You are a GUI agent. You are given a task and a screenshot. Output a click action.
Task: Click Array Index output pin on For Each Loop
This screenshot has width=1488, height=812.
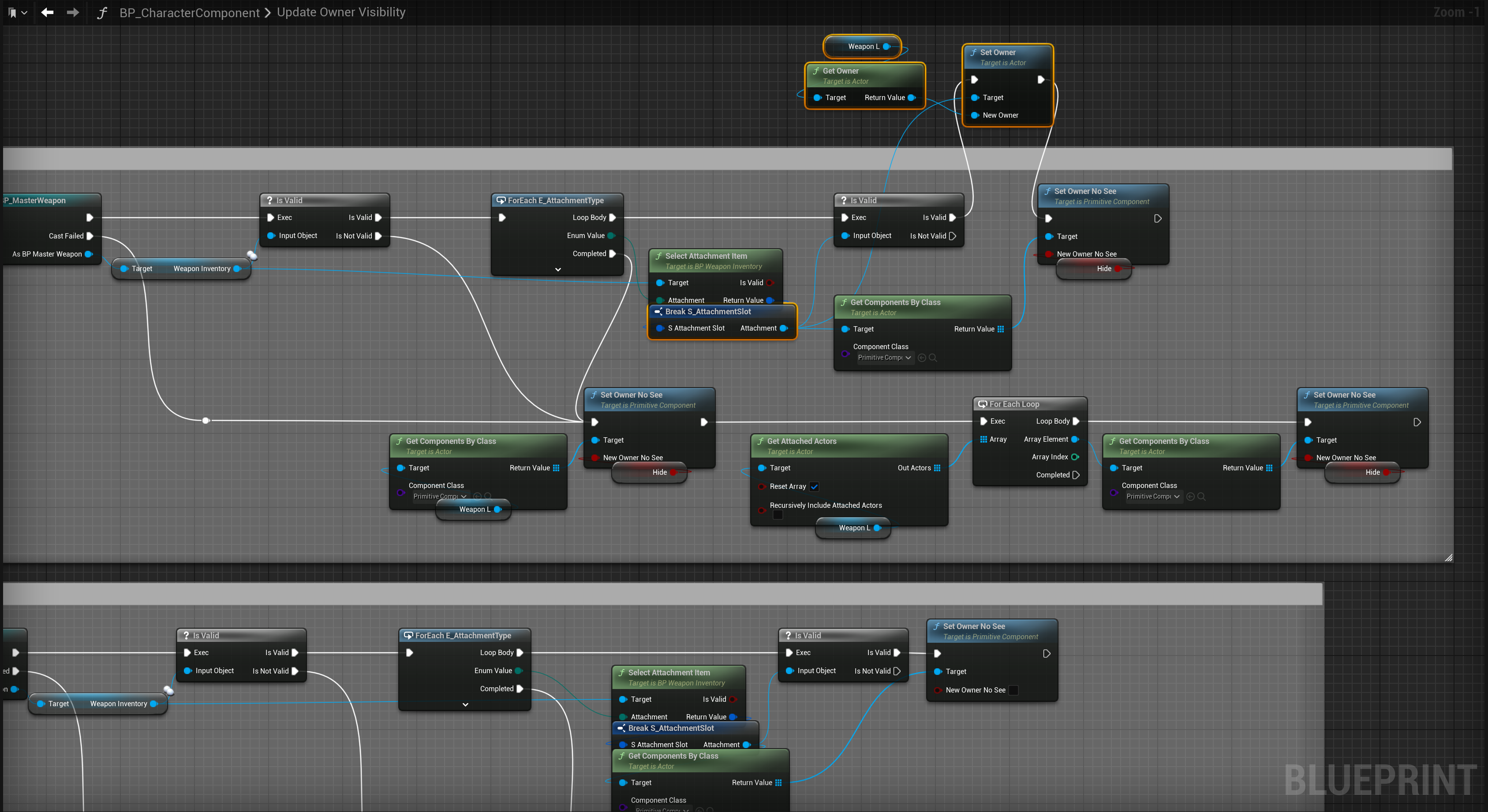(1075, 457)
